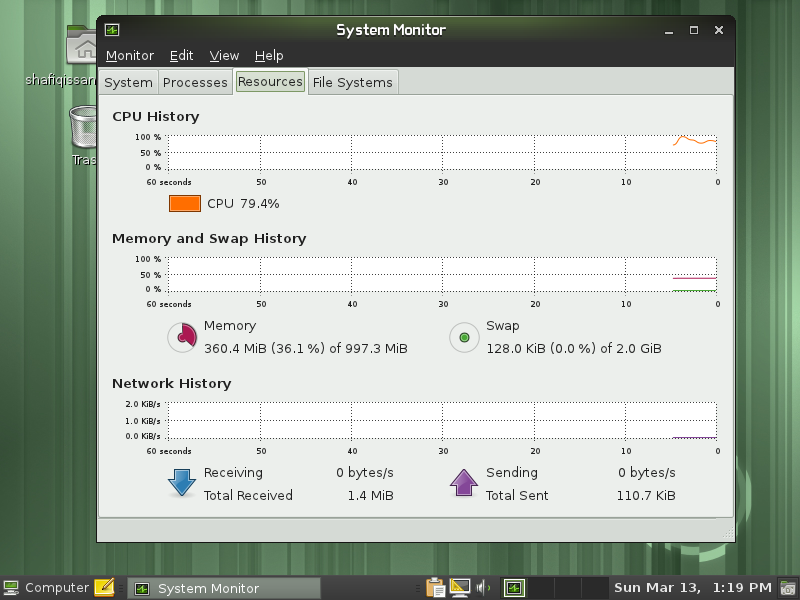This screenshot has height=600, width=800.
Task: Switch to the Processes tab
Action: click(195, 83)
